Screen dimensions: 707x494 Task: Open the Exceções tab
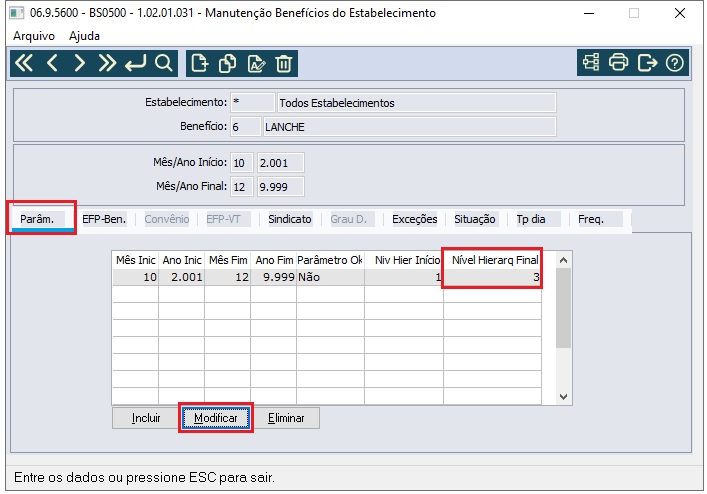pyautogui.click(x=414, y=219)
